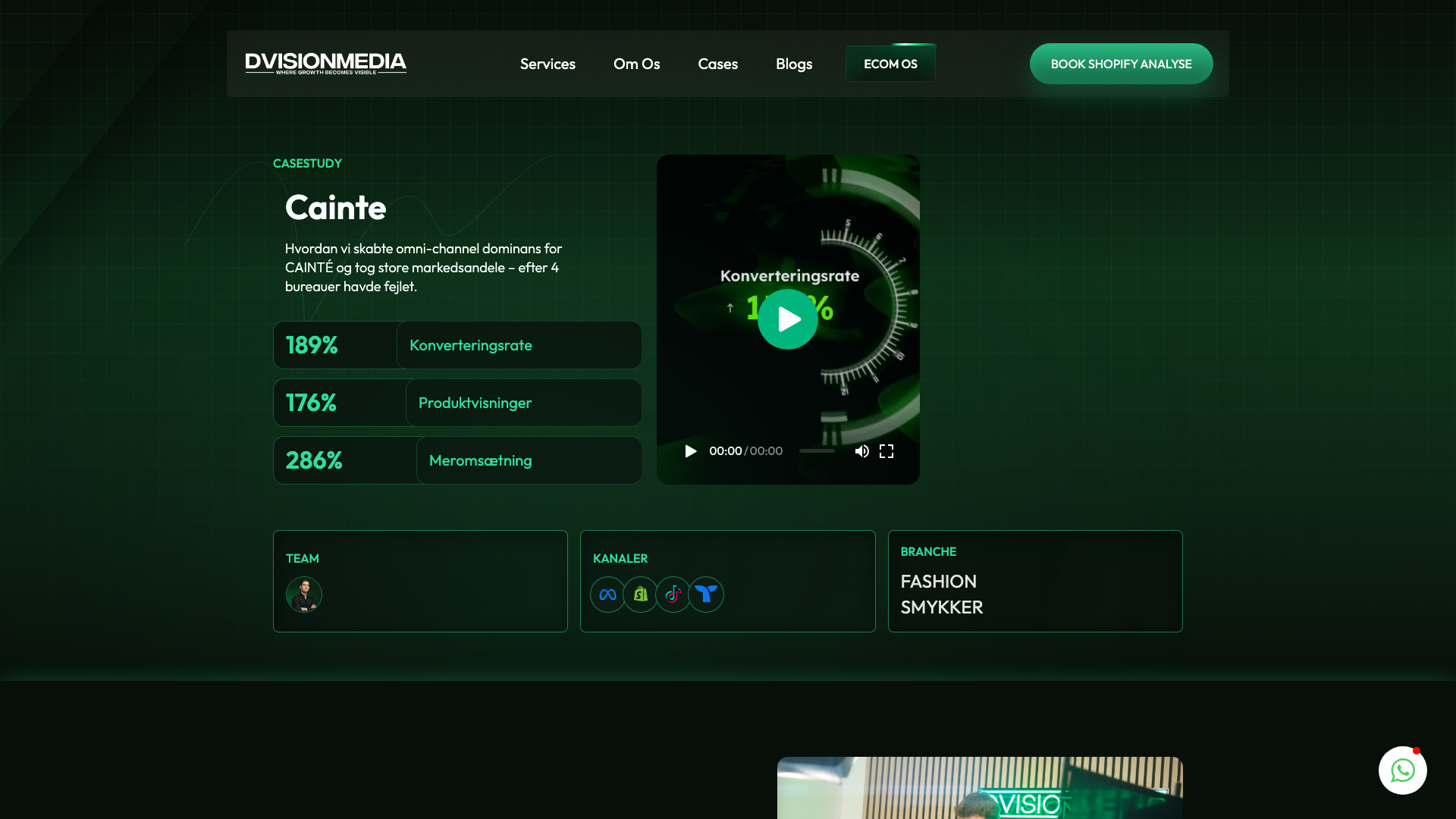
Task: Click the blue whale-tail channel icon
Action: tap(706, 595)
